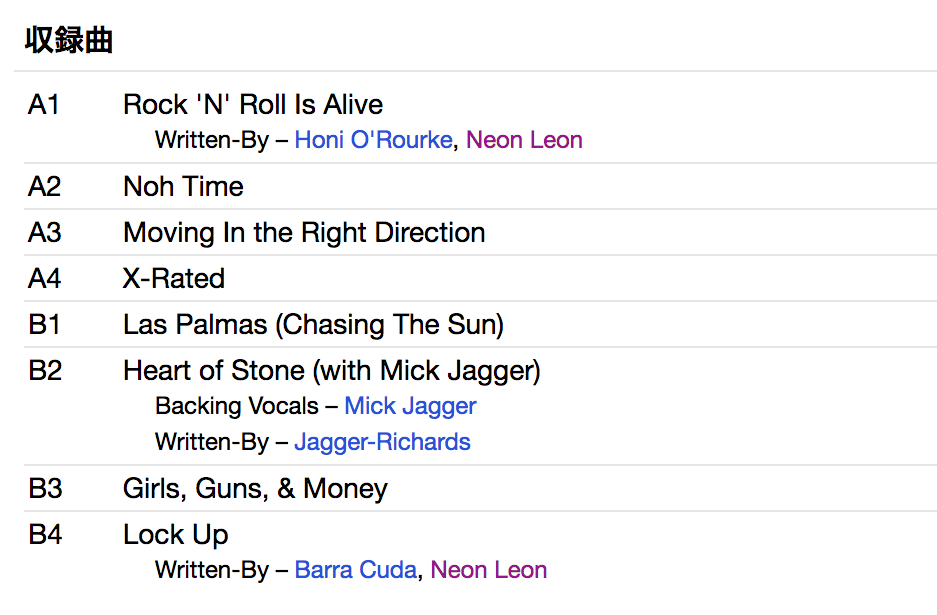Click Neon Leon link under Lock Up

(489, 570)
